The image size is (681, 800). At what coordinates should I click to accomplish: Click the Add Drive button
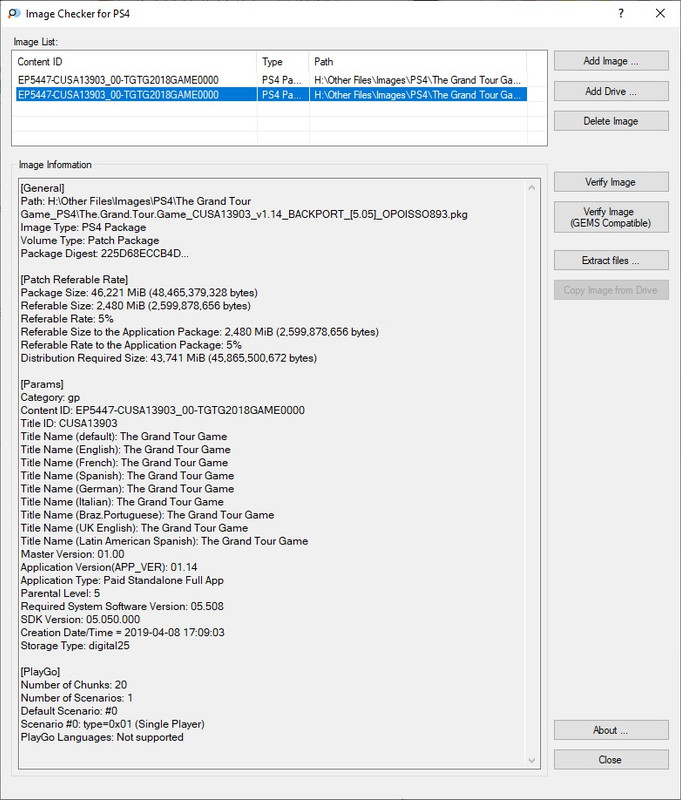tap(611, 91)
